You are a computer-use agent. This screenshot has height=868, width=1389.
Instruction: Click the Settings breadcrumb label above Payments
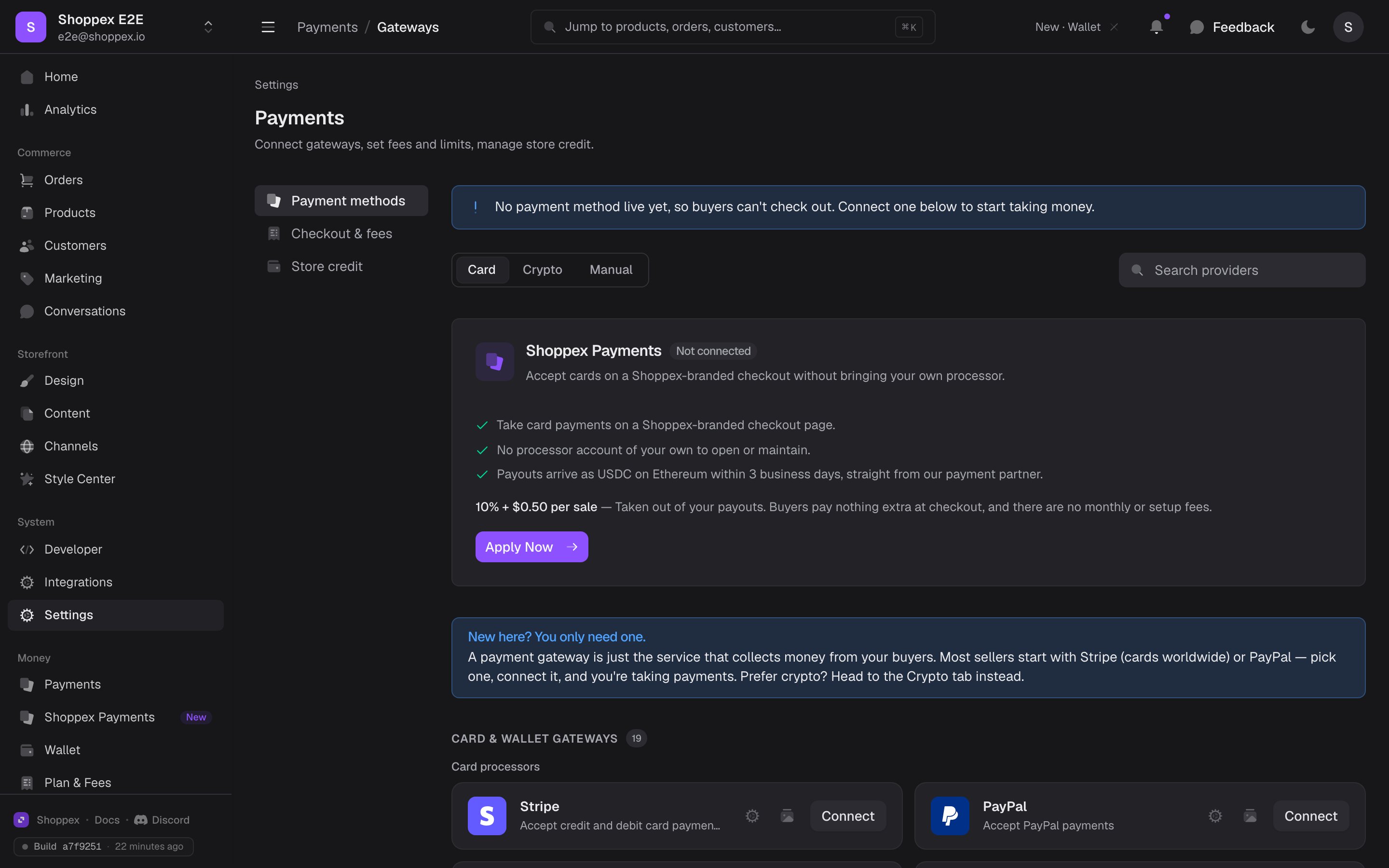coord(276,85)
